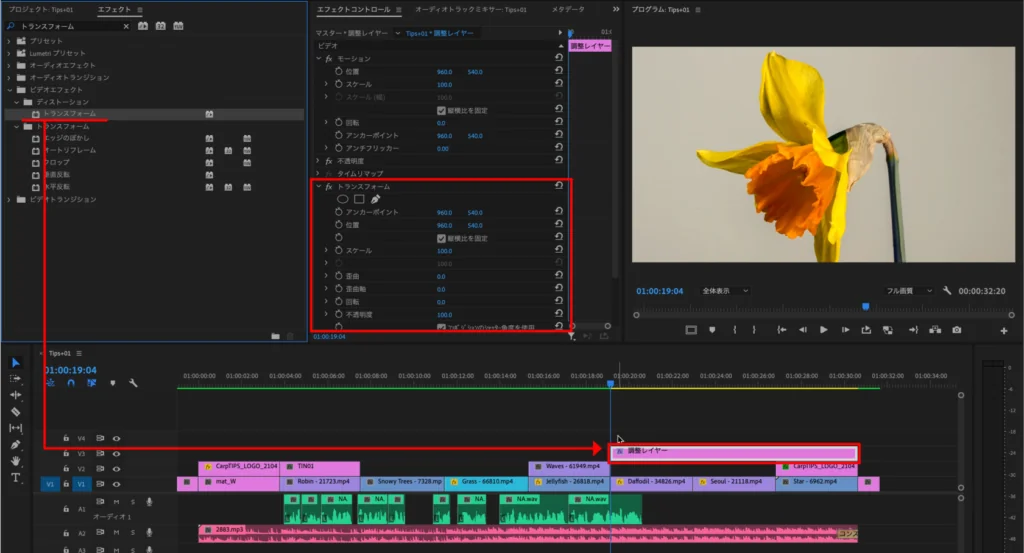Viewport: 1024px width, 553px height.
Task: Click New Custom Bin in Effects panel
Action: [276, 336]
